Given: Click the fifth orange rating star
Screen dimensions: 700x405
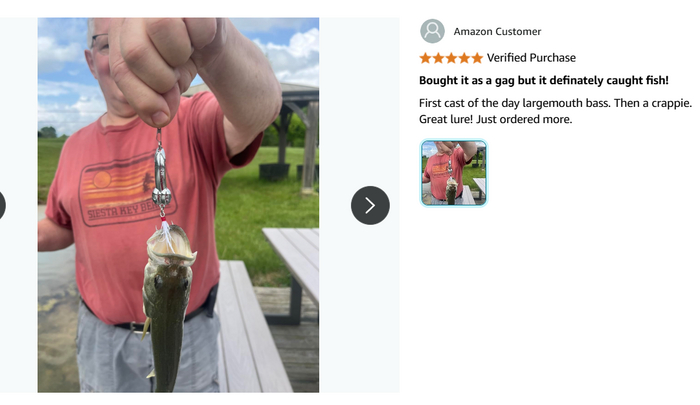Looking at the screenshot, I should (x=477, y=58).
